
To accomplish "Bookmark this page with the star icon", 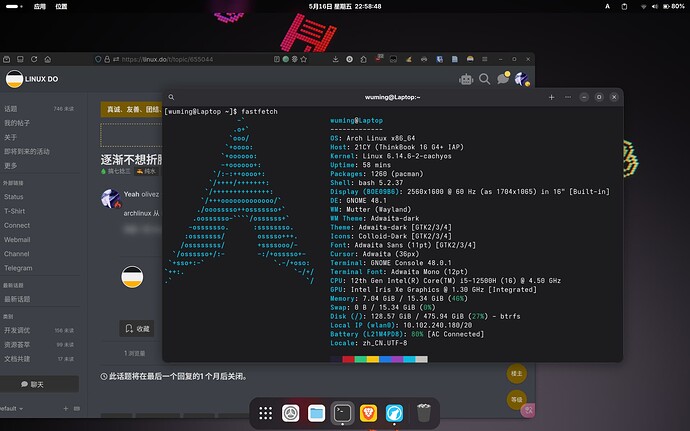I will (x=304, y=59).
